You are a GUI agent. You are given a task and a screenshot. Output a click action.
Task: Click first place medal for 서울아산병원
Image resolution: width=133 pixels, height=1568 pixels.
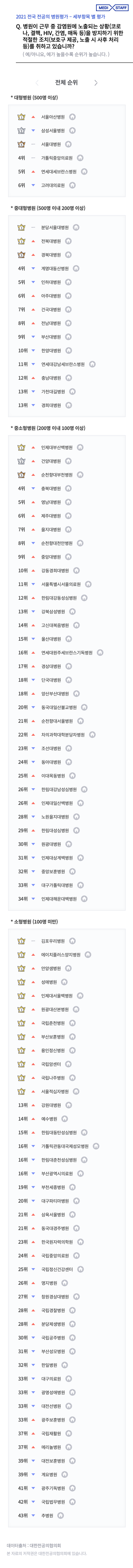21,117
